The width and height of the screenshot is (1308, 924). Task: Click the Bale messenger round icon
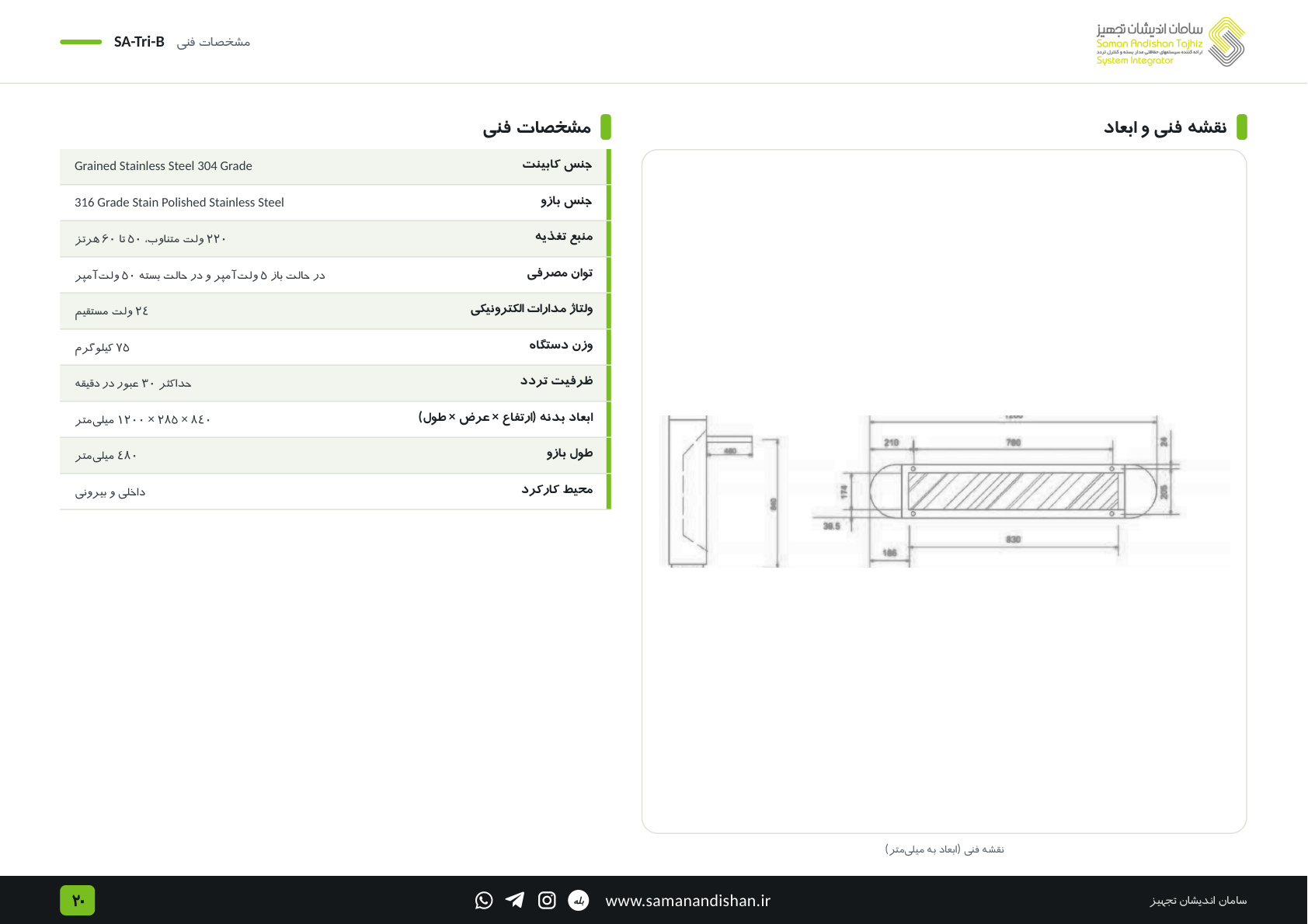[x=579, y=900]
